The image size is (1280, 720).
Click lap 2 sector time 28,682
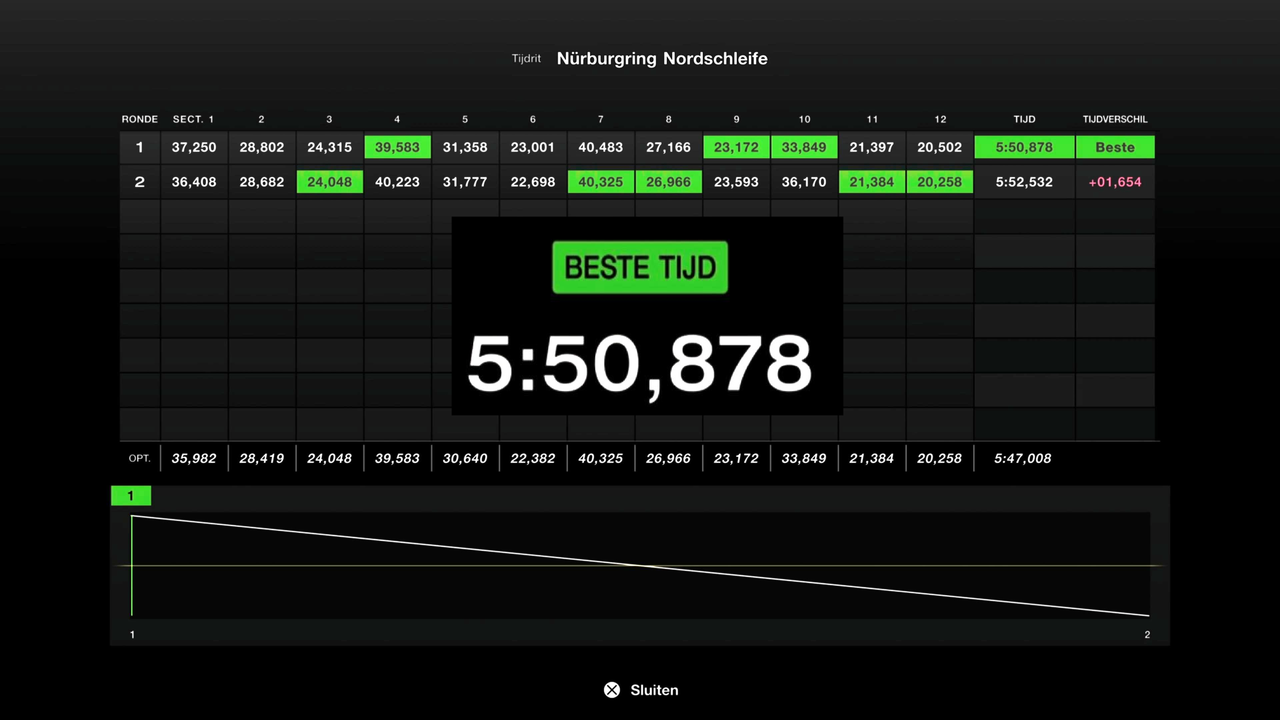(262, 182)
